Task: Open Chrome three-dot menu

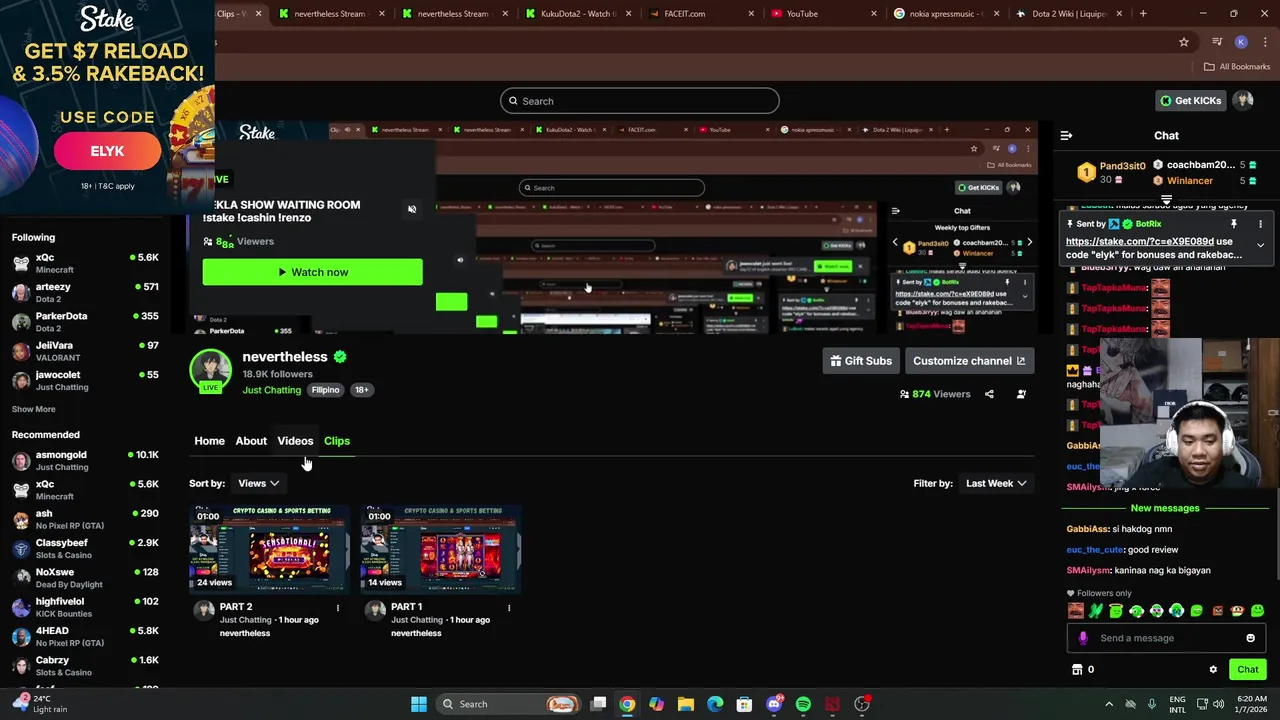Action: click(1264, 42)
